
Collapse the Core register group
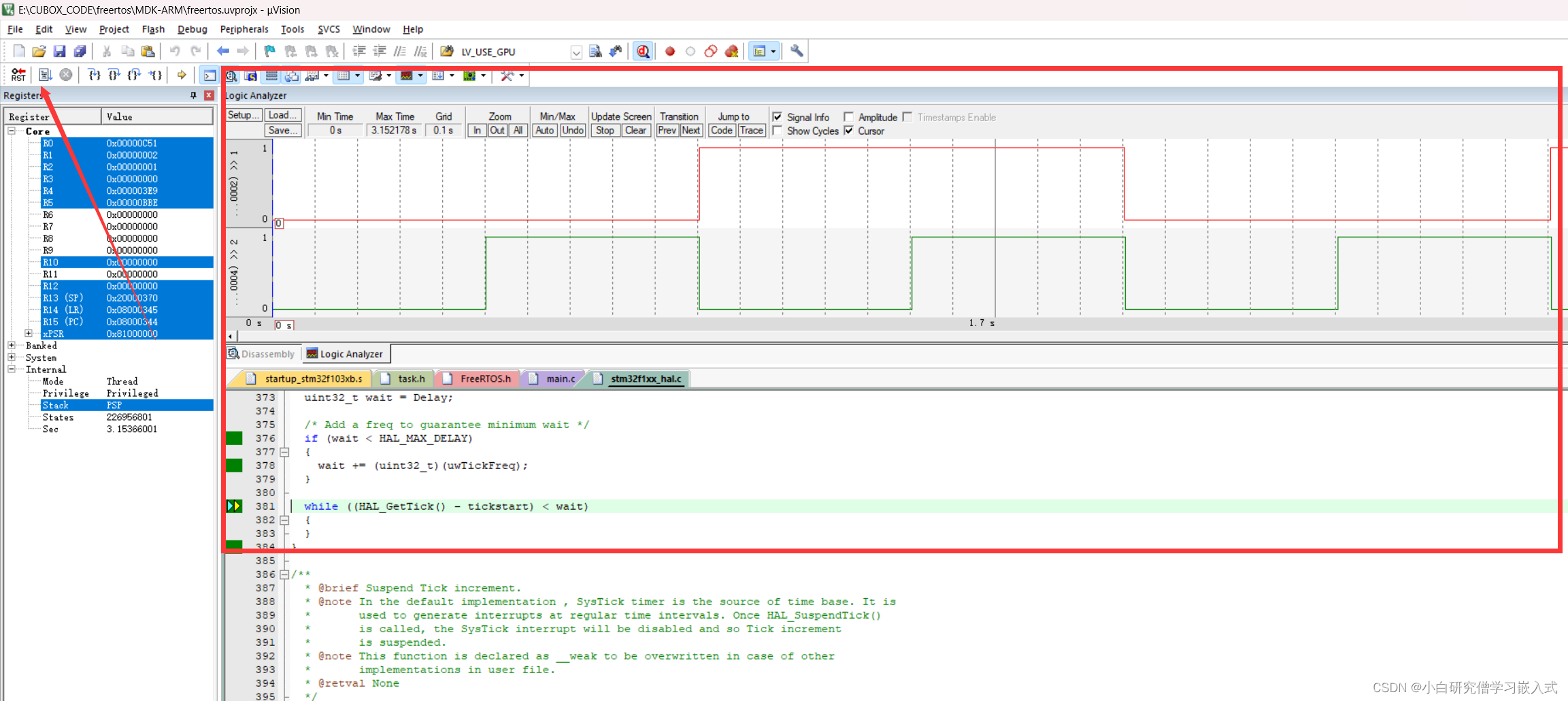click(x=12, y=131)
